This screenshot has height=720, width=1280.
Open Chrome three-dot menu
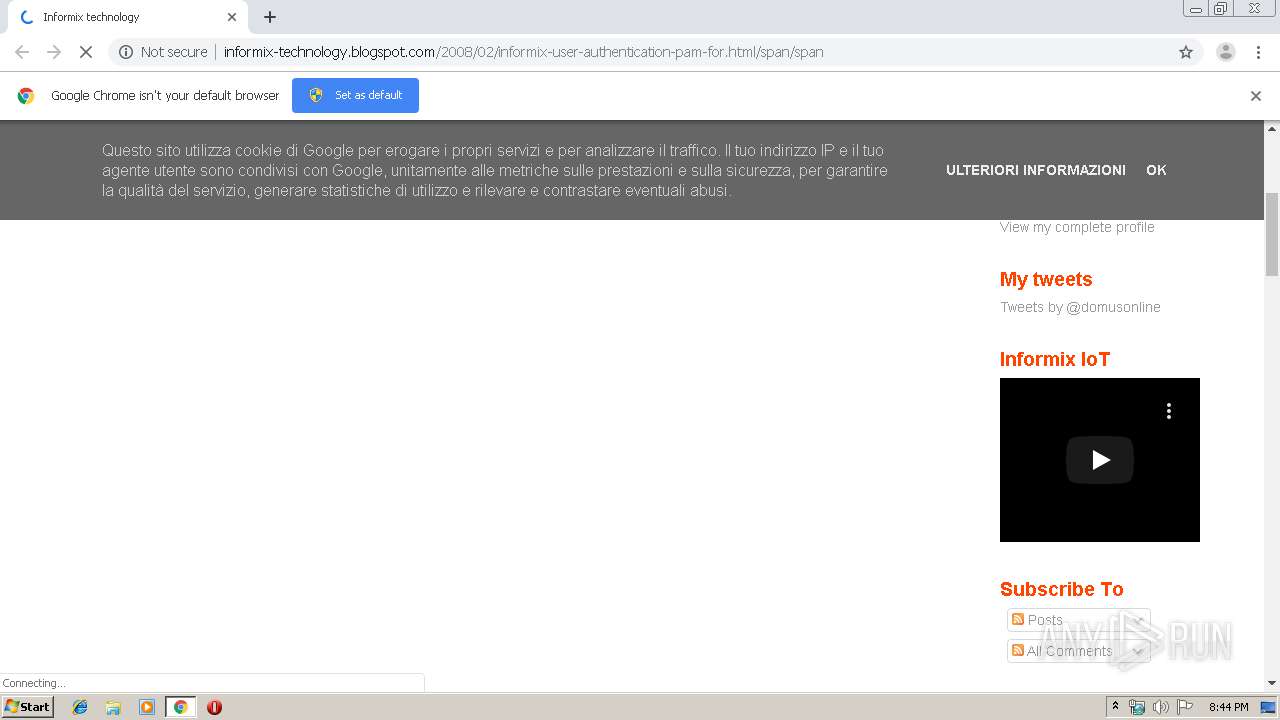pos(1259,52)
